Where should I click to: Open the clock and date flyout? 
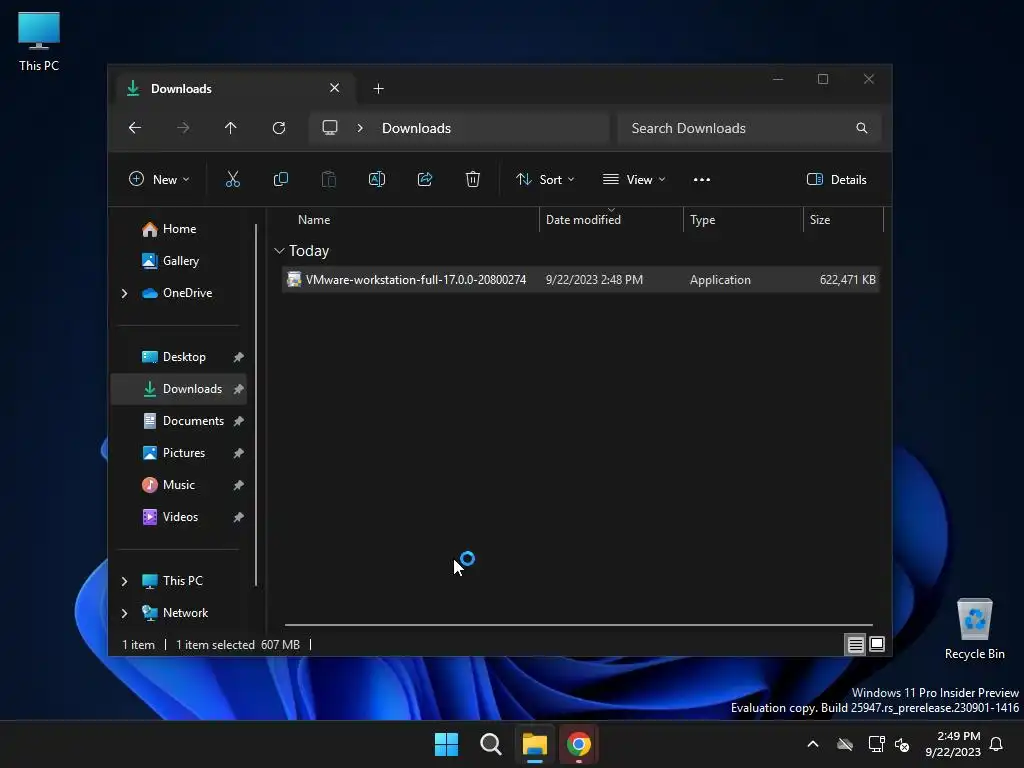coord(953,744)
